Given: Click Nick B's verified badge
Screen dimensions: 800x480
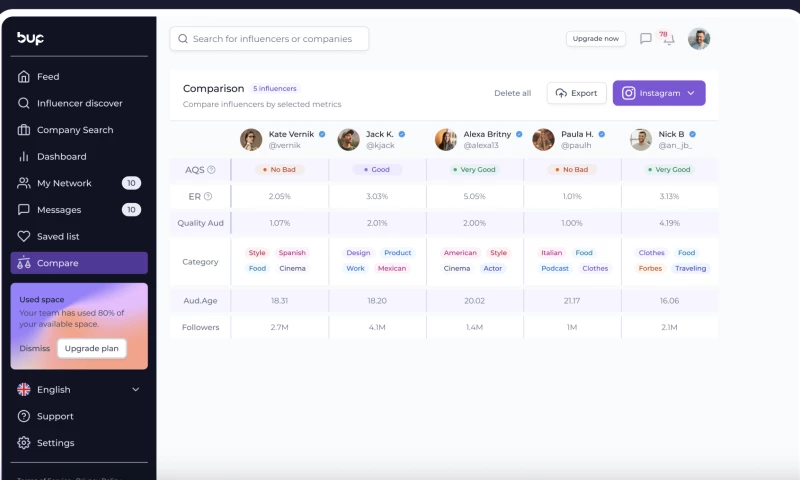Looking at the screenshot, I should pyautogui.click(x=692, y=134).
